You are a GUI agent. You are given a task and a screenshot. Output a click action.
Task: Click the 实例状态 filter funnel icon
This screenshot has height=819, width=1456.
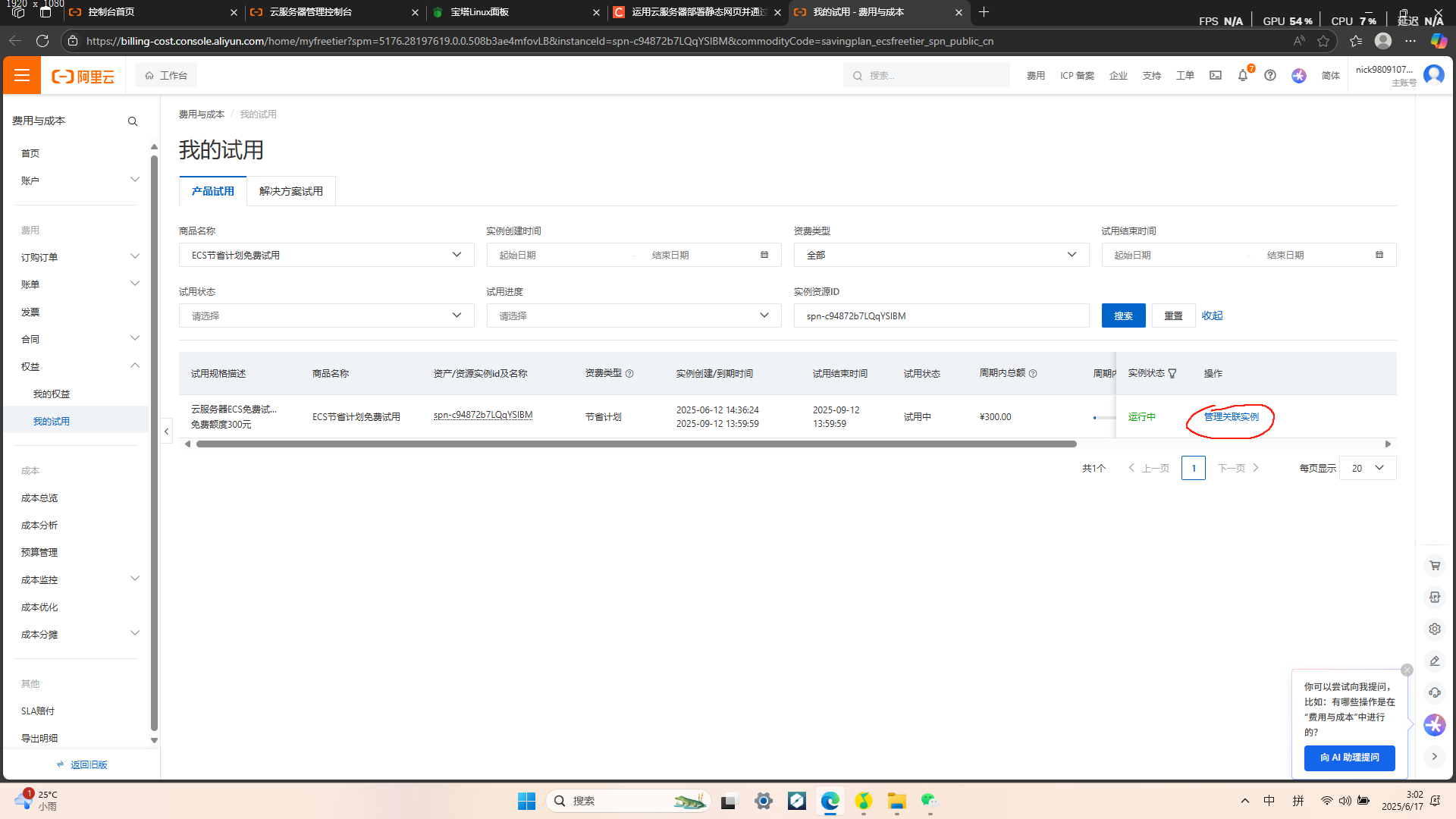1172,373
